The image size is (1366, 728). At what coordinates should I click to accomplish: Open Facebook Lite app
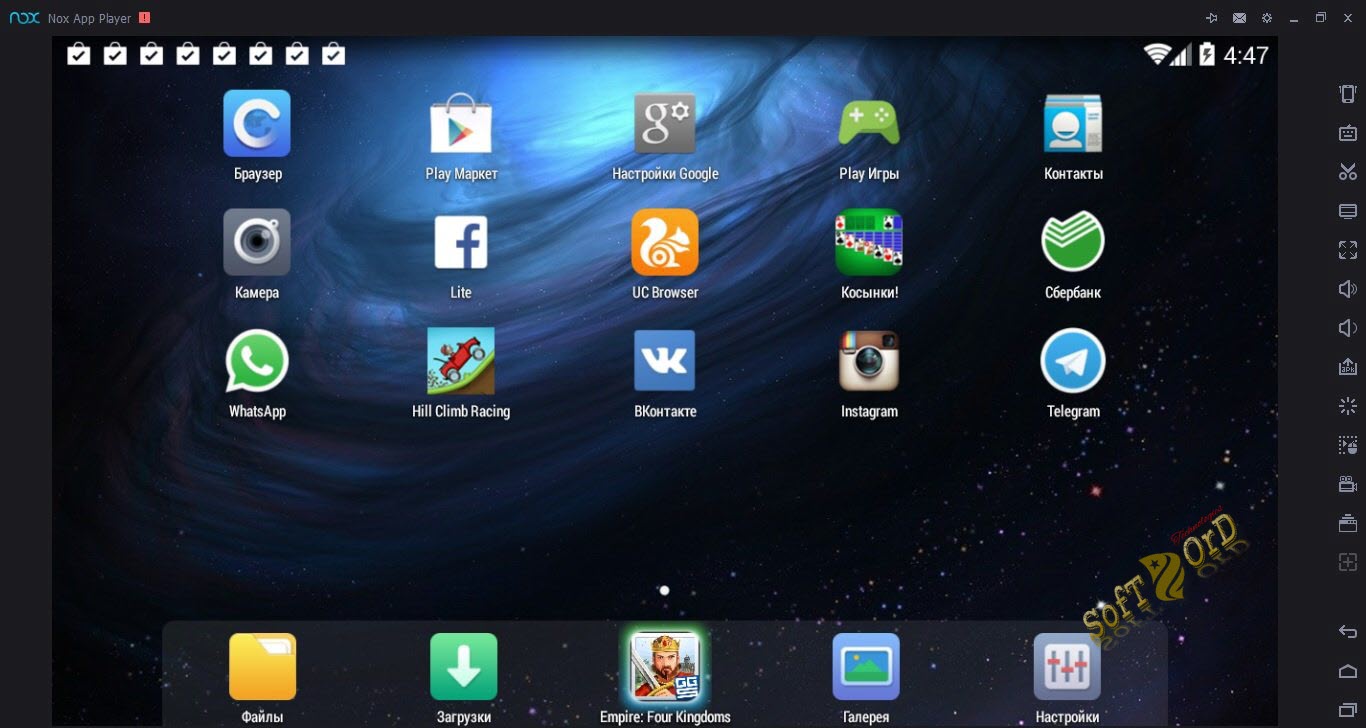[x=461, y=242]
